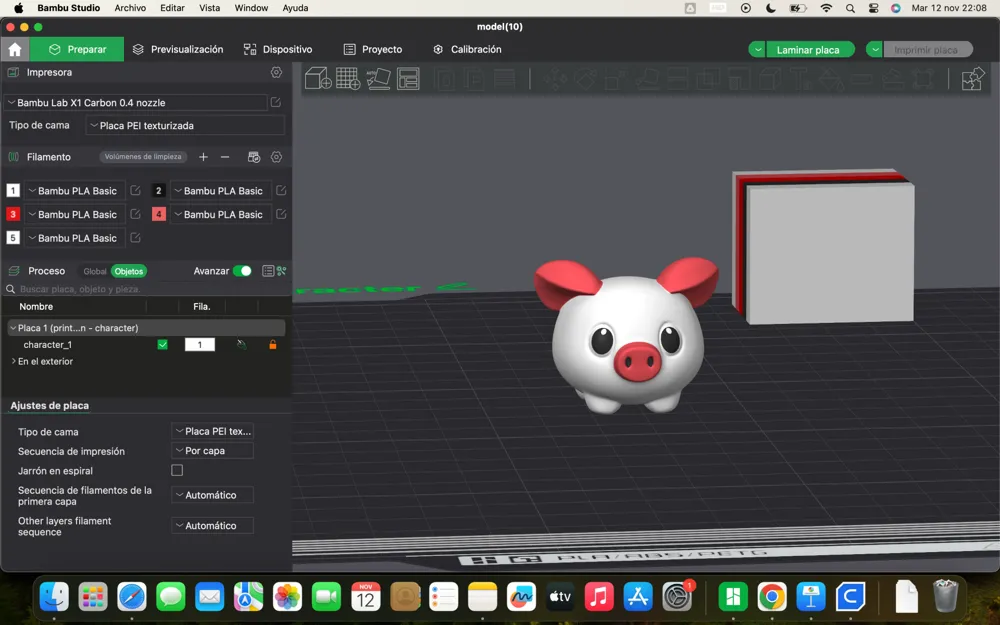Open Secuencia de impresión Por capa dropdown

coord(212,451)
